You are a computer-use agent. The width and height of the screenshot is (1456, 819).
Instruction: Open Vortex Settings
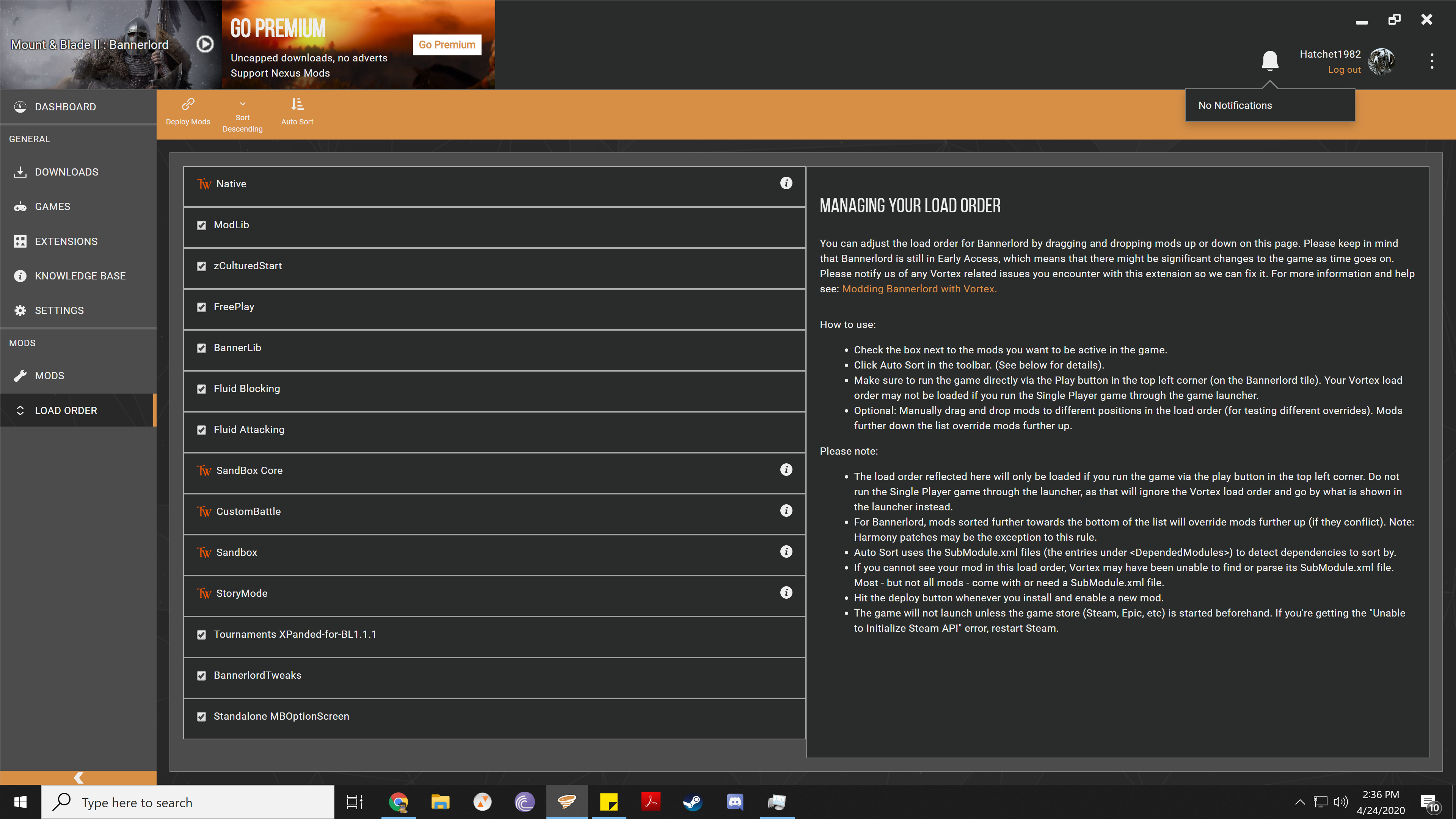(78, 310)
